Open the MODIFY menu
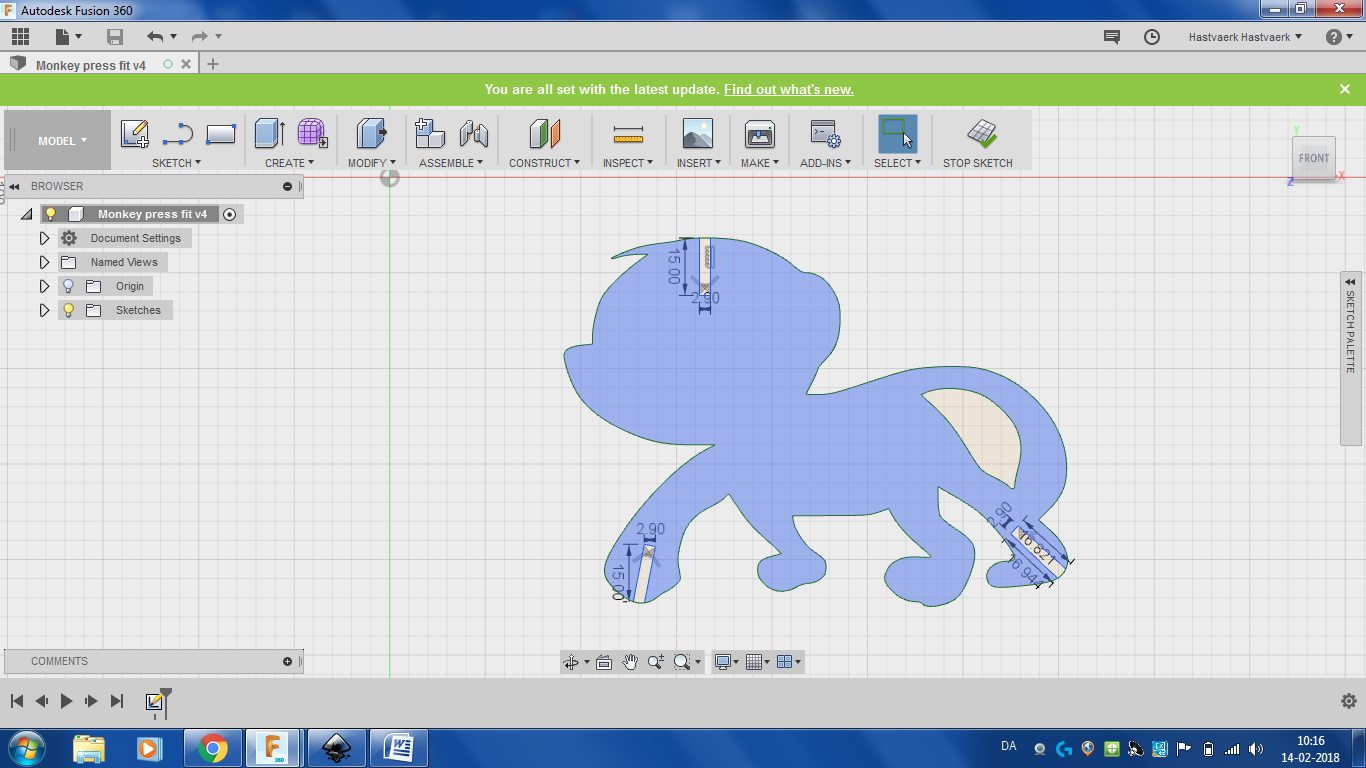The width and height of the screenshot is (1366, 768). click(x=371, y=163)
